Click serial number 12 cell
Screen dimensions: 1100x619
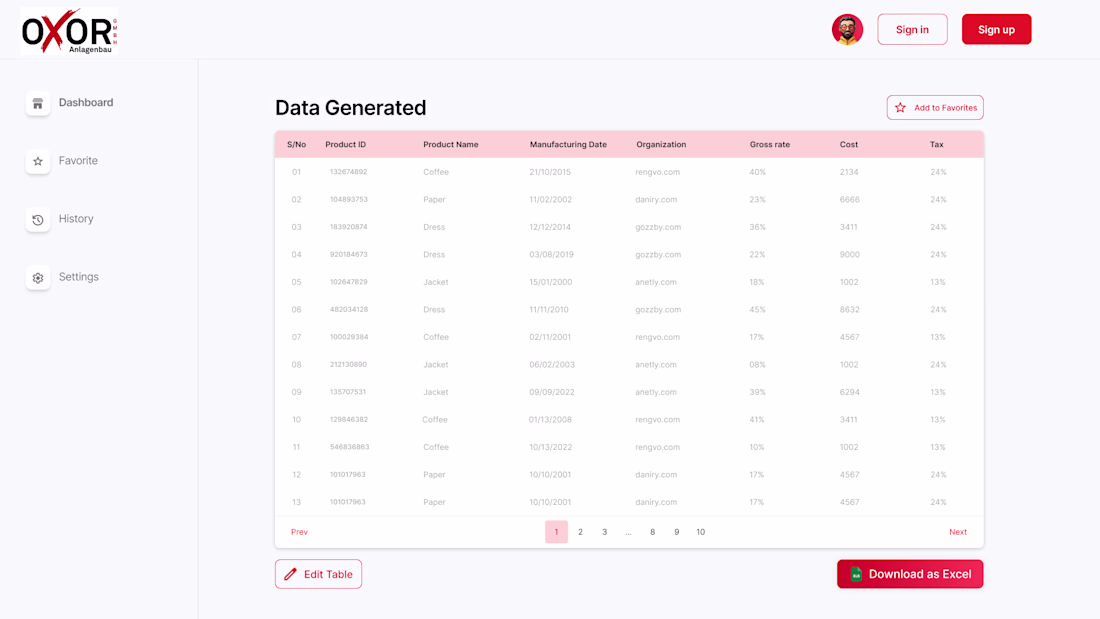click(296, 474)
